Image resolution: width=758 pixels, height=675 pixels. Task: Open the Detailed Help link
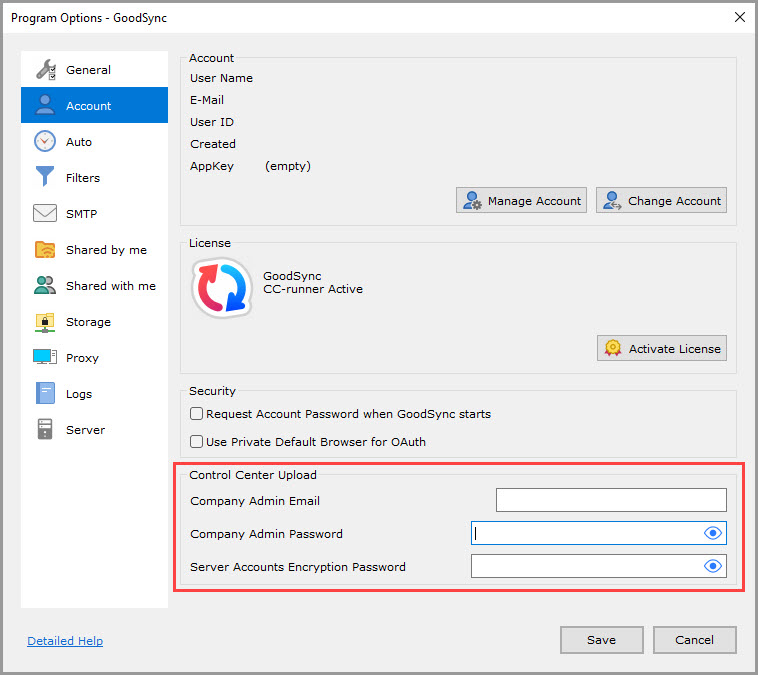(x=65, y=641)
